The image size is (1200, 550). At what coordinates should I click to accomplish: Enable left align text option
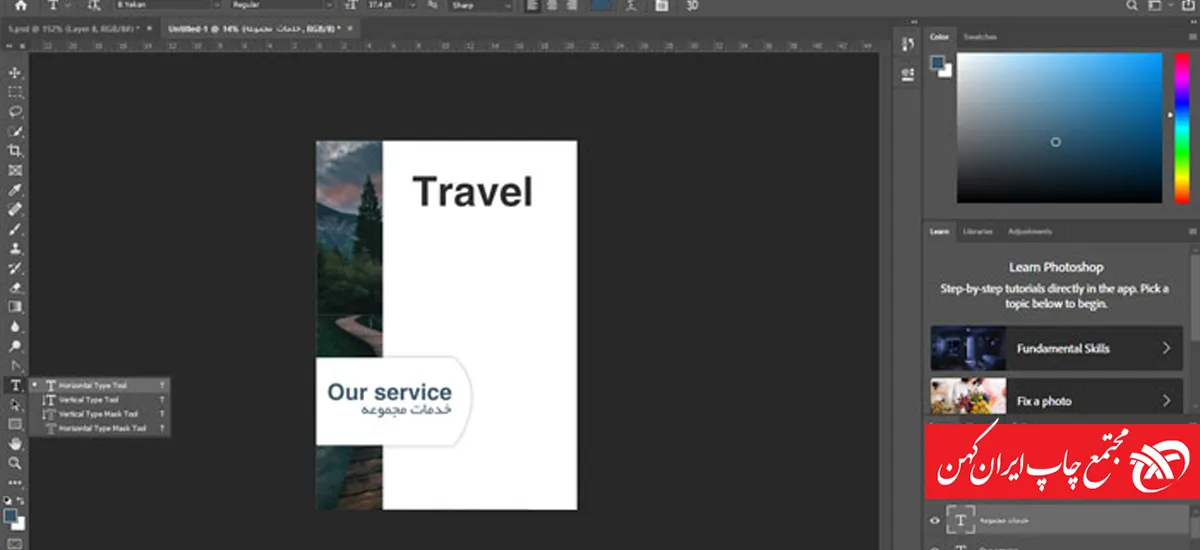[x=532, y=6]
